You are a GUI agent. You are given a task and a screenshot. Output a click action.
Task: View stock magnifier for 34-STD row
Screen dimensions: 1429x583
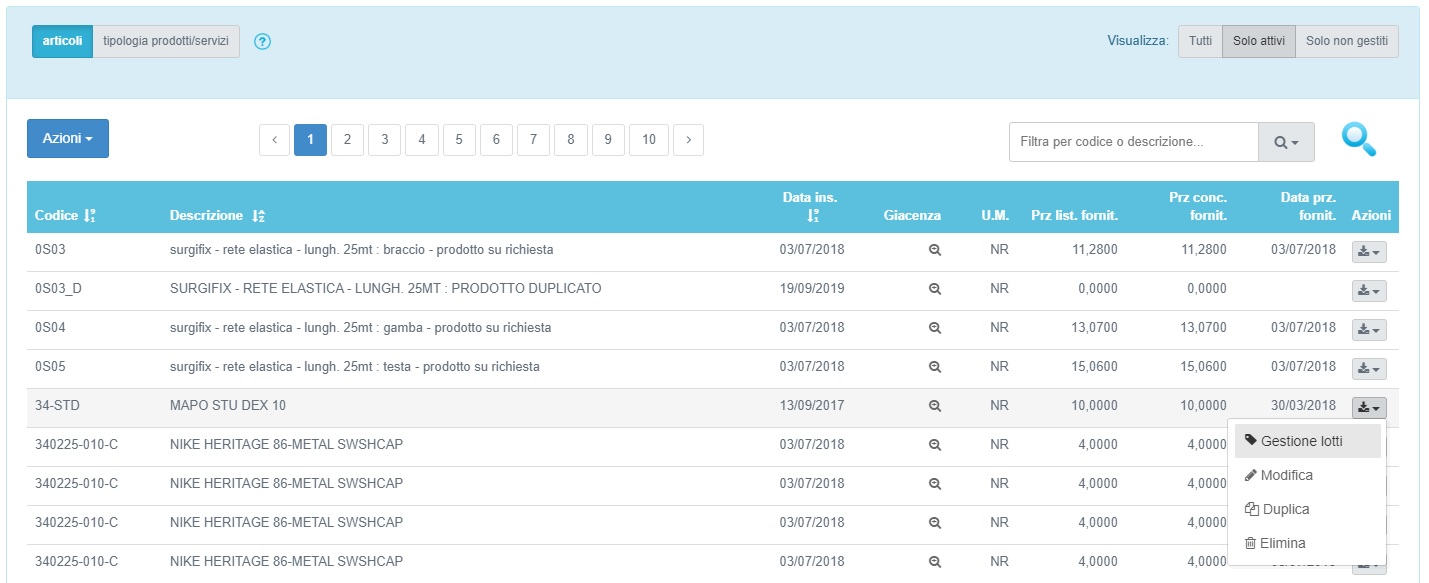point(935,406)
